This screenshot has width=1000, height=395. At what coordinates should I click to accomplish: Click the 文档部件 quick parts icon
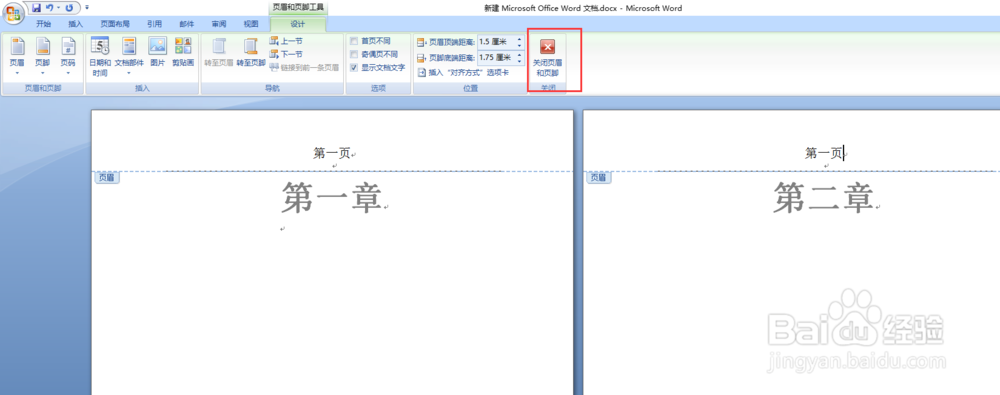129,47
